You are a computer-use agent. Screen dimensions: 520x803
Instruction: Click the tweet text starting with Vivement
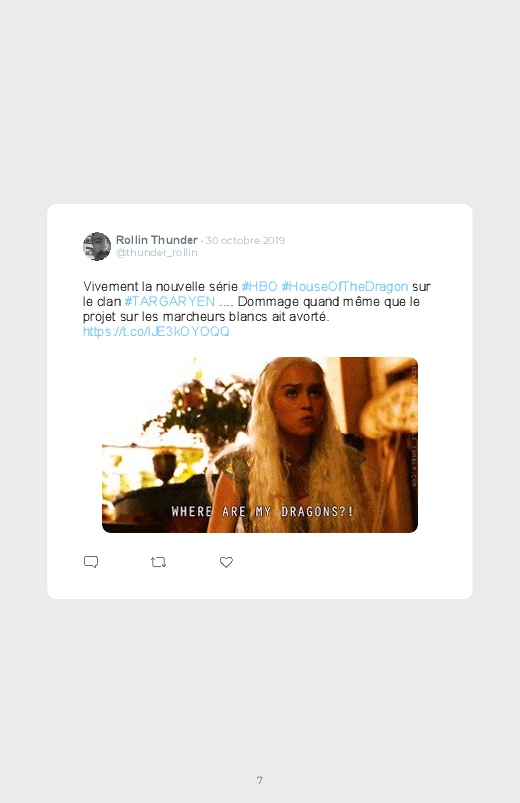(257, 309)
